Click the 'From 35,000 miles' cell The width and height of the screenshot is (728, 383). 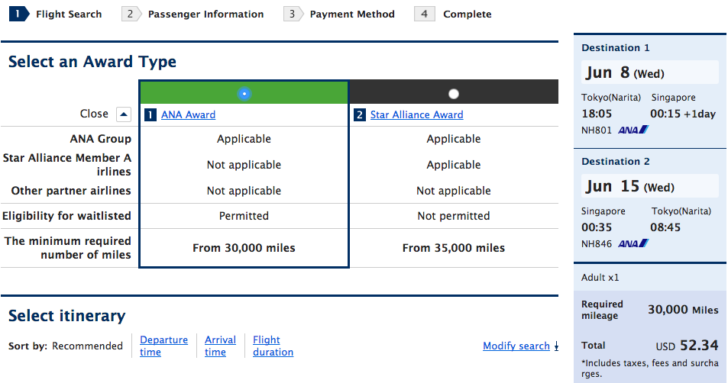(454, 248)
